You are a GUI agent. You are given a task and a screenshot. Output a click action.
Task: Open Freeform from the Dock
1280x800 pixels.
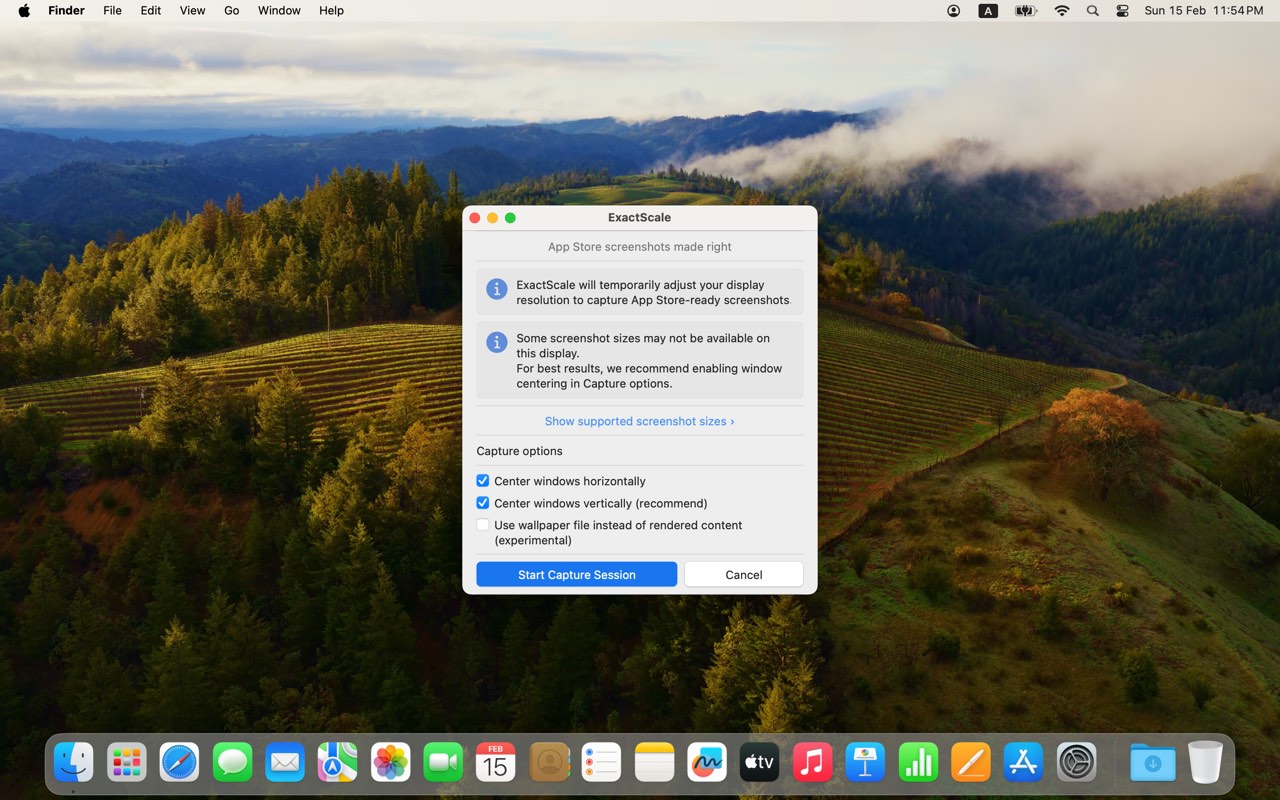[x=707, y=763]
